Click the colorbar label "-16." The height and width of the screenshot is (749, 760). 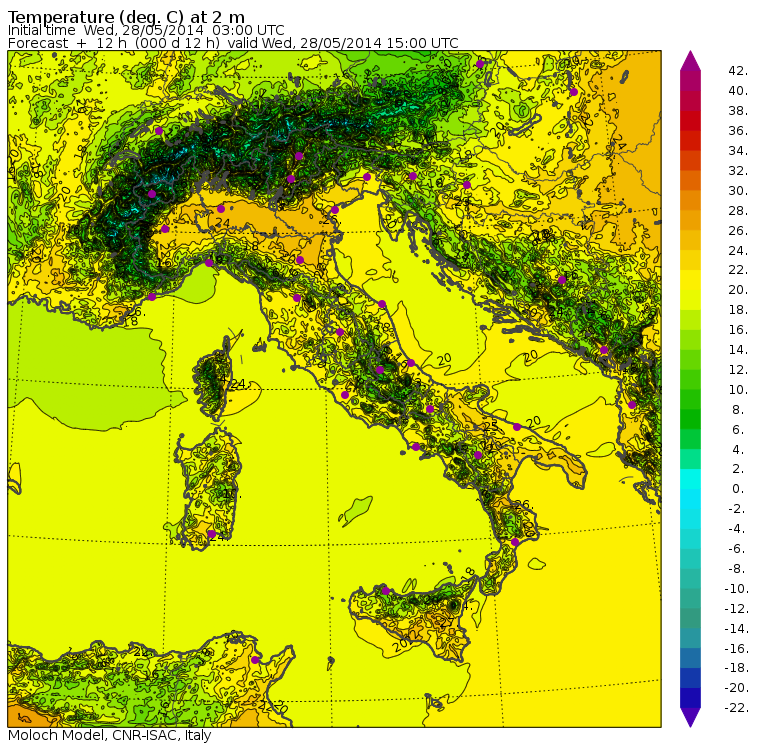(x=737, y=648)
